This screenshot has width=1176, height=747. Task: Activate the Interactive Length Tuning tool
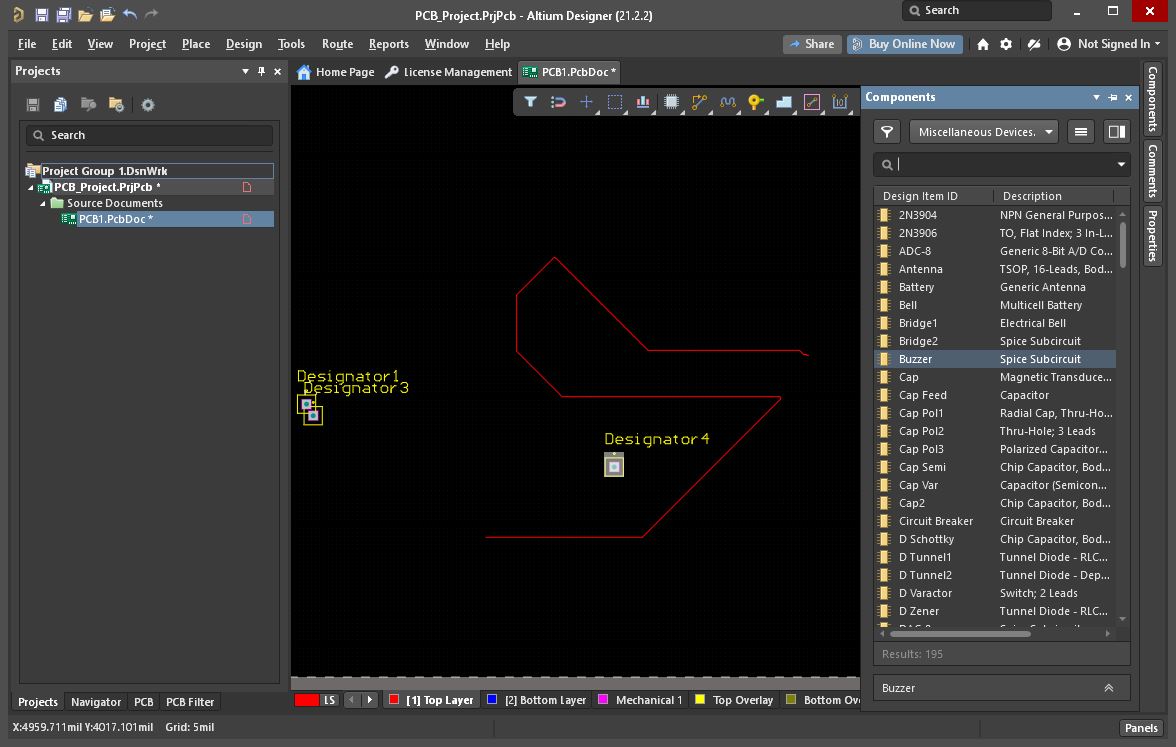tap(727, 102)
